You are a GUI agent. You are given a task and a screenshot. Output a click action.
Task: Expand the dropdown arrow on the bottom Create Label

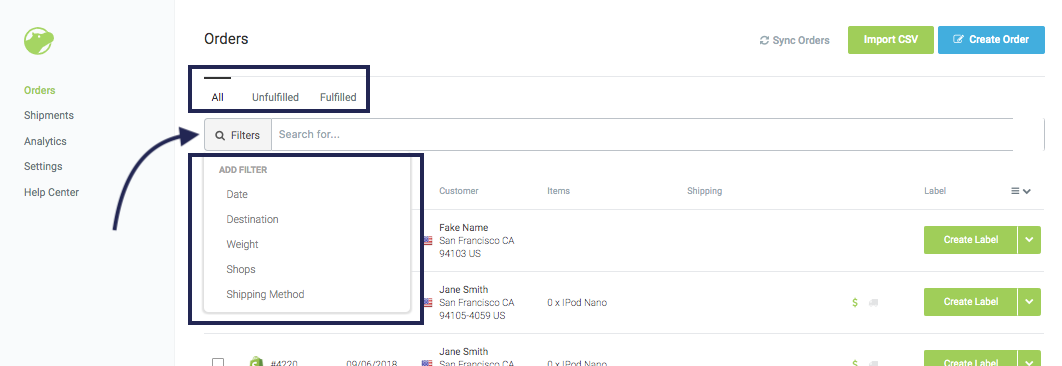click(x=1029, y=359)
